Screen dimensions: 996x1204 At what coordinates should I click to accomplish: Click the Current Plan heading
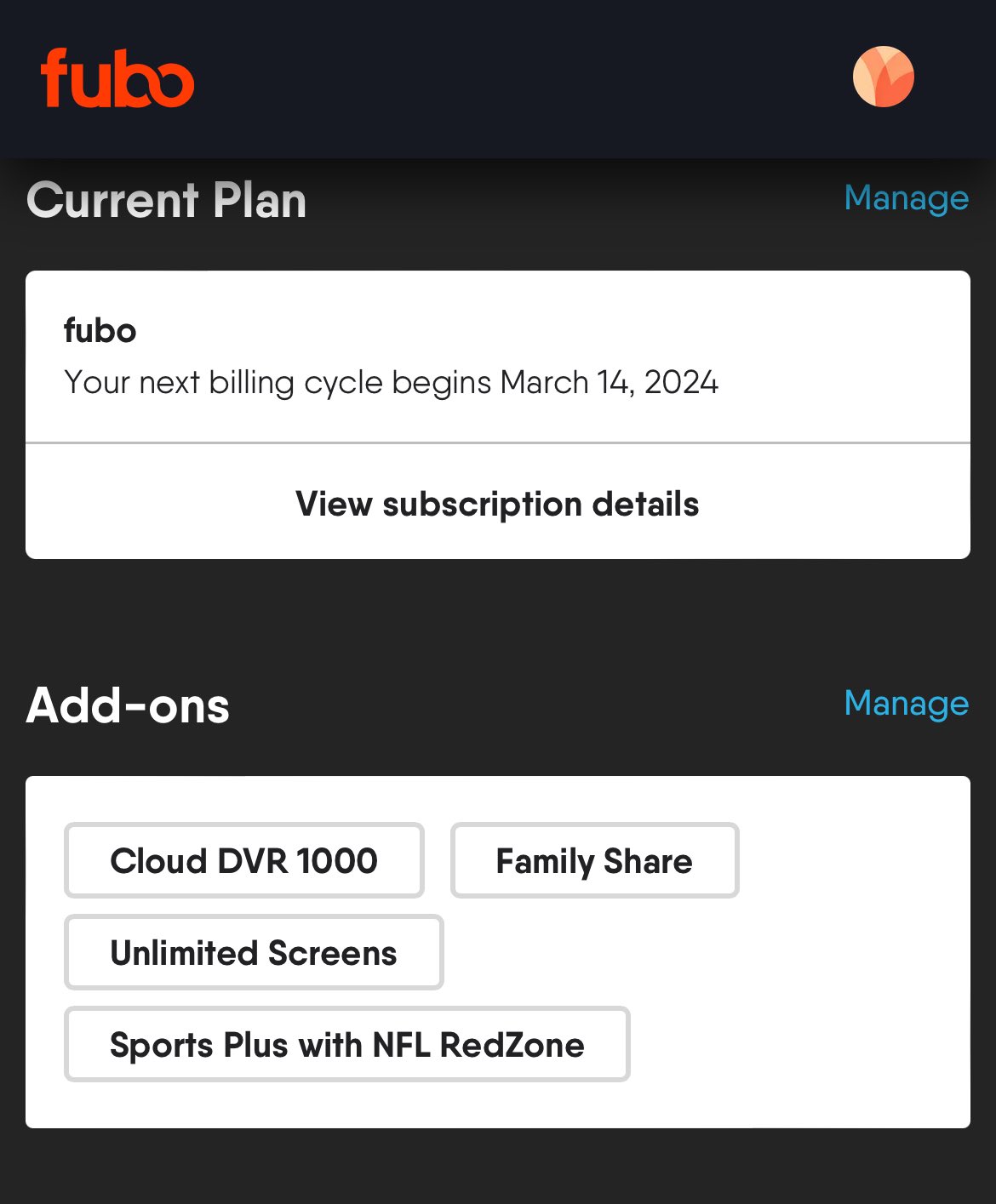[167, 201]
